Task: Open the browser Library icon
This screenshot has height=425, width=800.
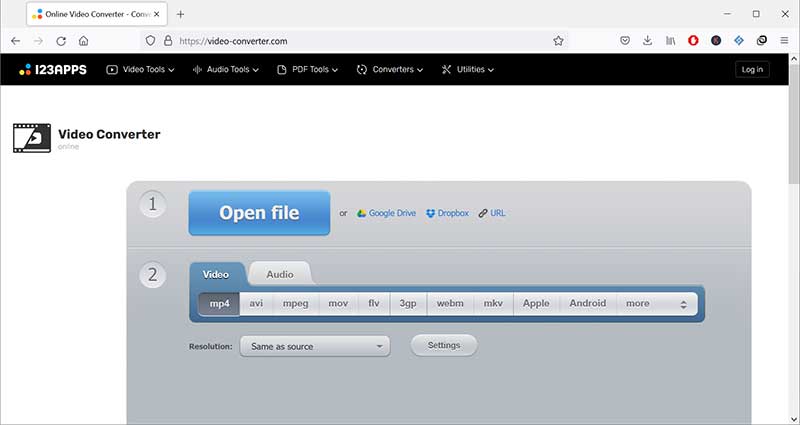Action: [670, 41]
